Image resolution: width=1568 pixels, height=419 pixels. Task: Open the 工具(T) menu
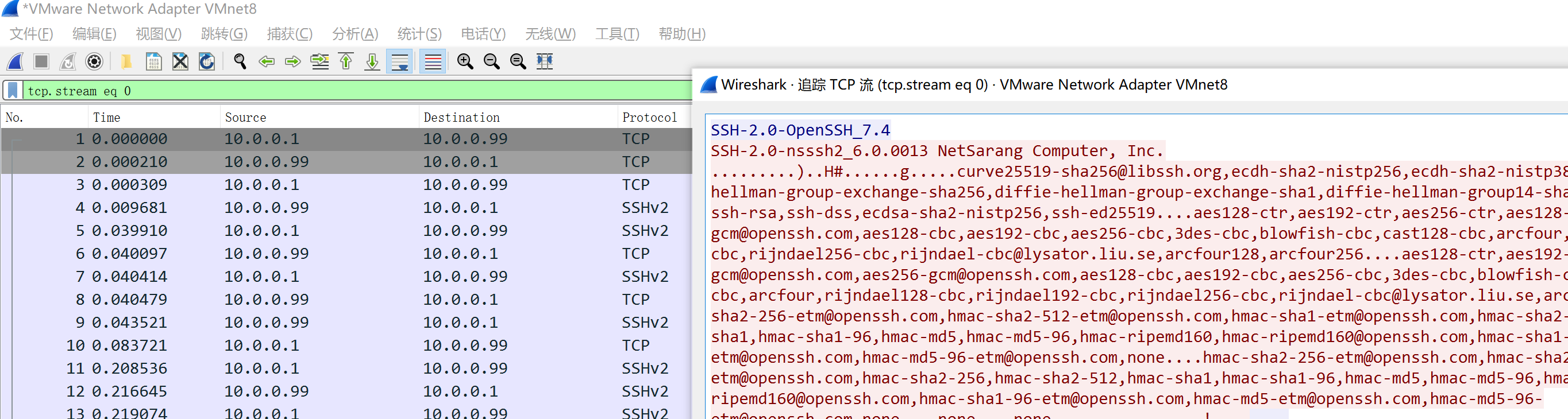(x=617, y=34)
